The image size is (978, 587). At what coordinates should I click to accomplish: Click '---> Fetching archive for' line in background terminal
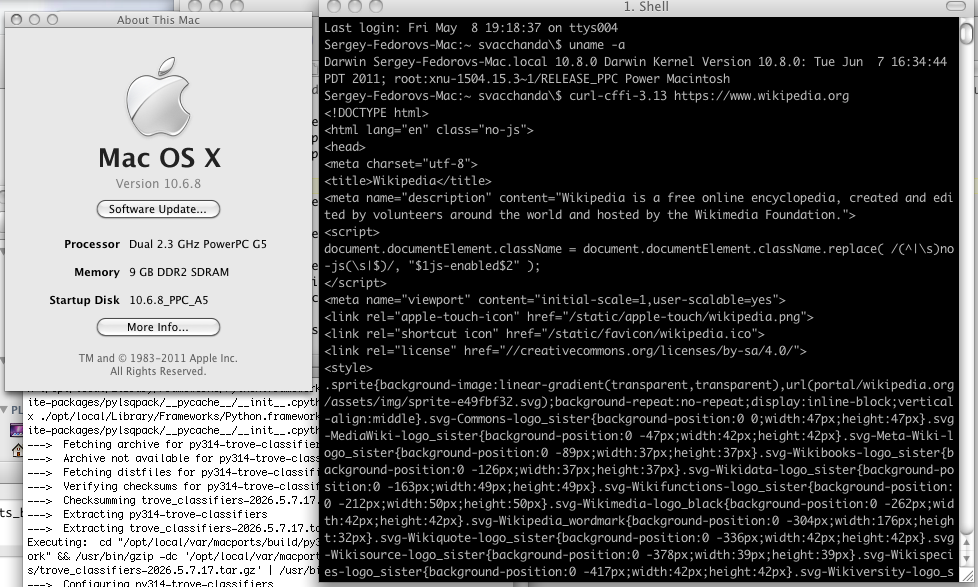pyautogui.click(x=173, y=444)
